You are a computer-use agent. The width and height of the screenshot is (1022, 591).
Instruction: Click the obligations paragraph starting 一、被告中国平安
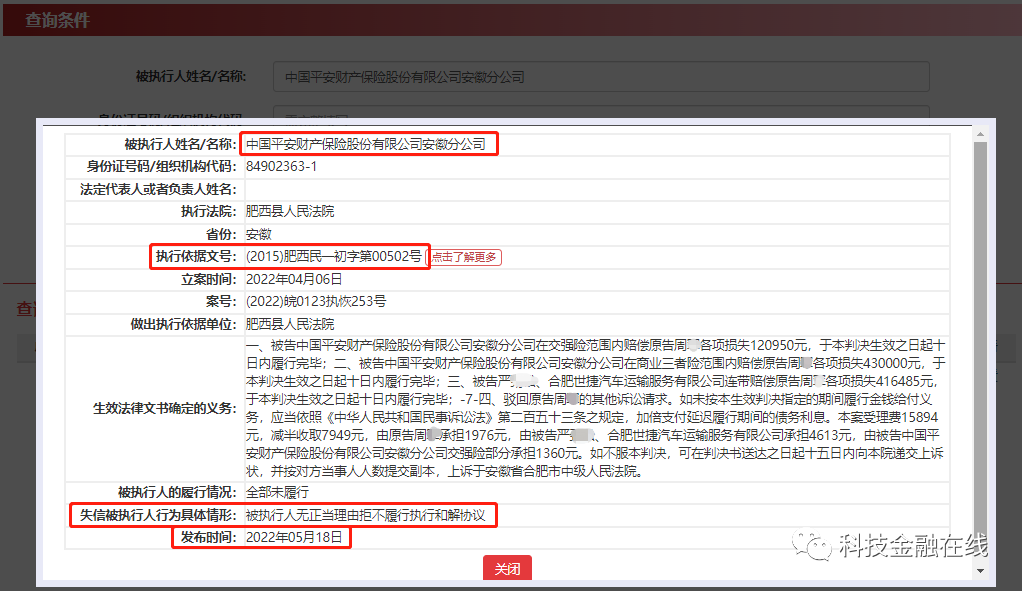[596, 408]
